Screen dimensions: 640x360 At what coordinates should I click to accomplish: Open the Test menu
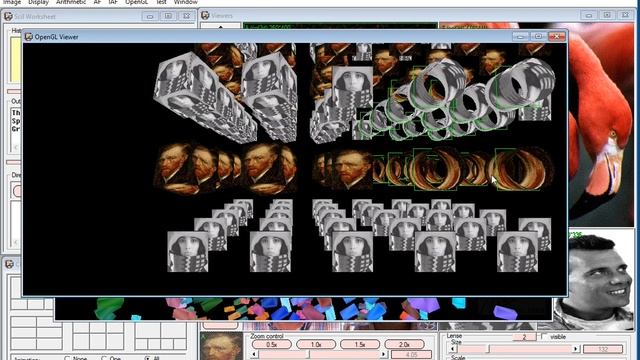pos(161,2)
